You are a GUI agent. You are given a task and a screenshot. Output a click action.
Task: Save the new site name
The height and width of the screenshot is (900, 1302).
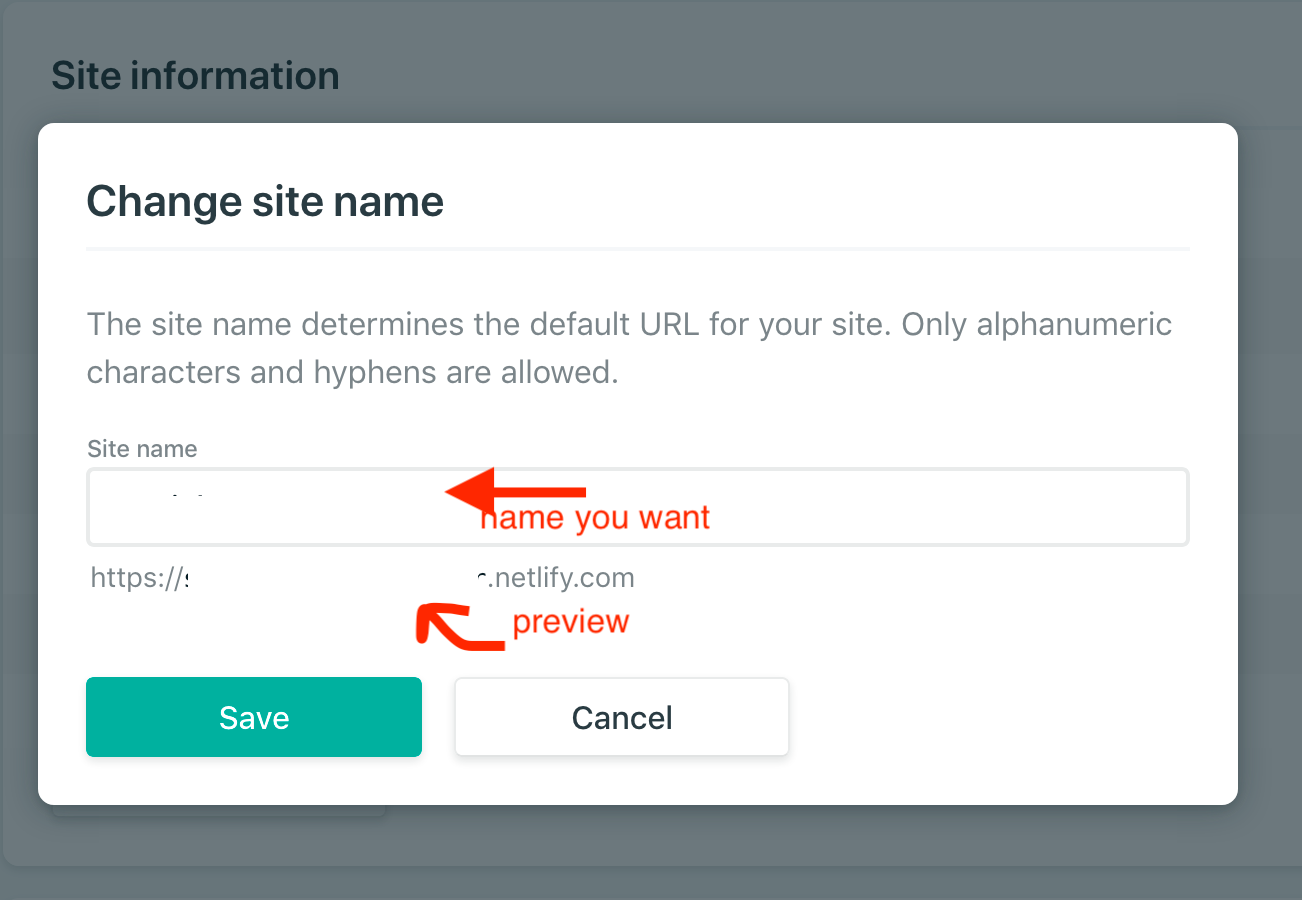(253, 716)
